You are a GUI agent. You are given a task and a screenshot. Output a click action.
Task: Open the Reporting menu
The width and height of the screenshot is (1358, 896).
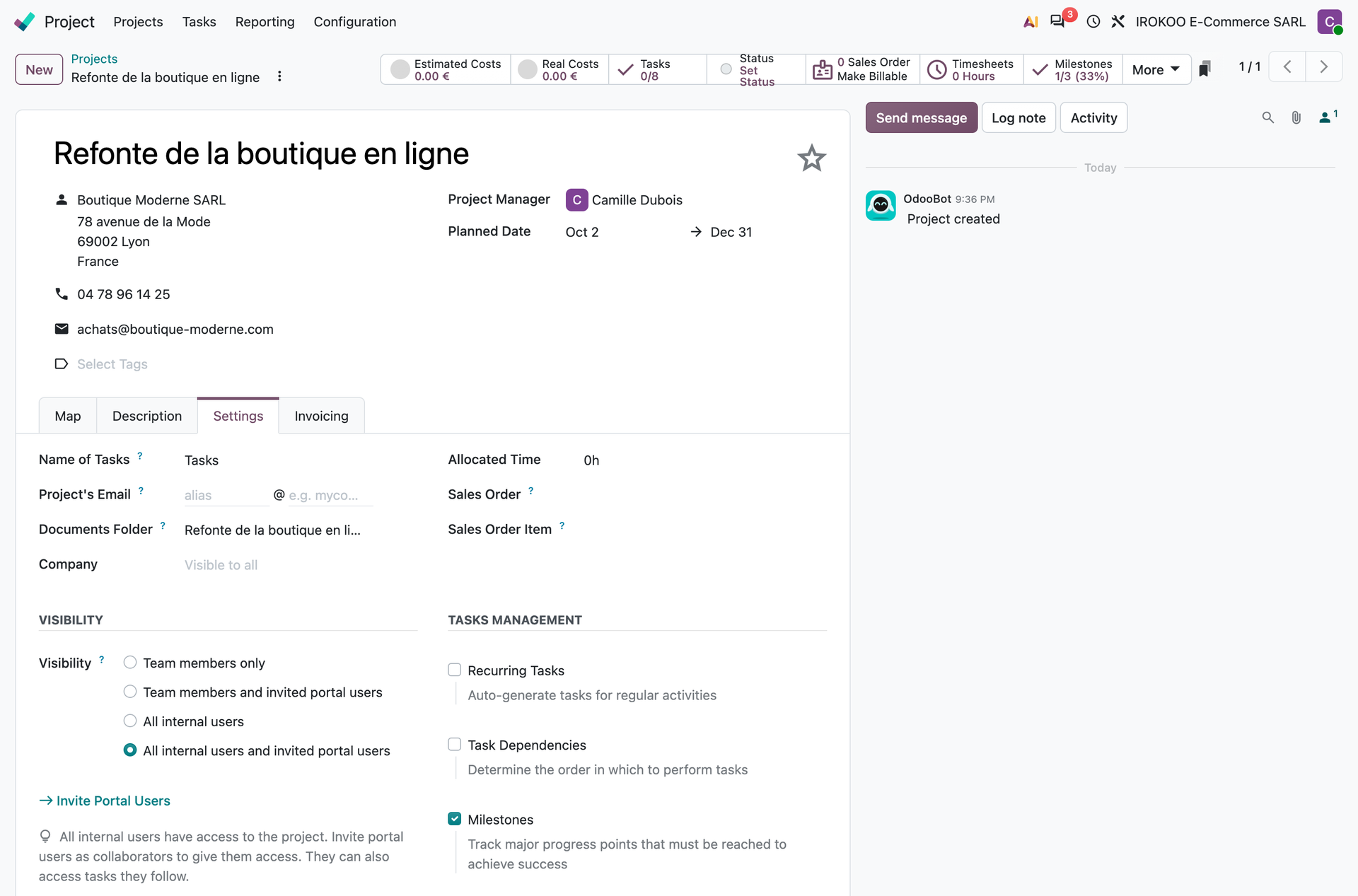coord(265,22)
